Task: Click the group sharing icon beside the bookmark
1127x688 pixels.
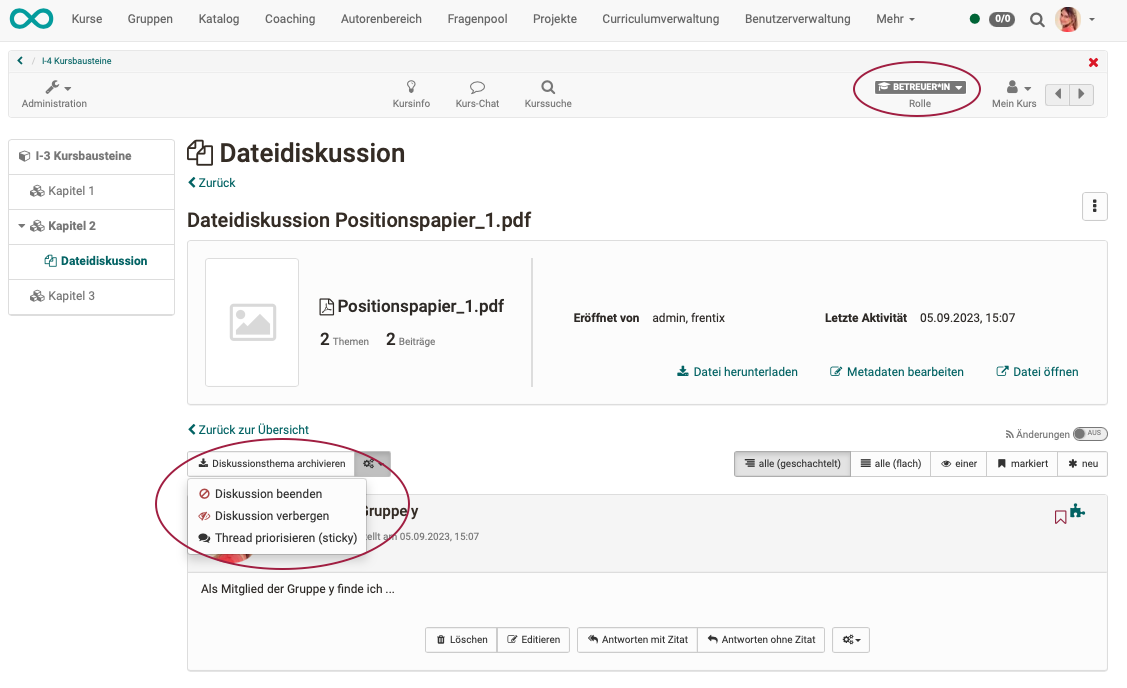Action: point(1078,512)
